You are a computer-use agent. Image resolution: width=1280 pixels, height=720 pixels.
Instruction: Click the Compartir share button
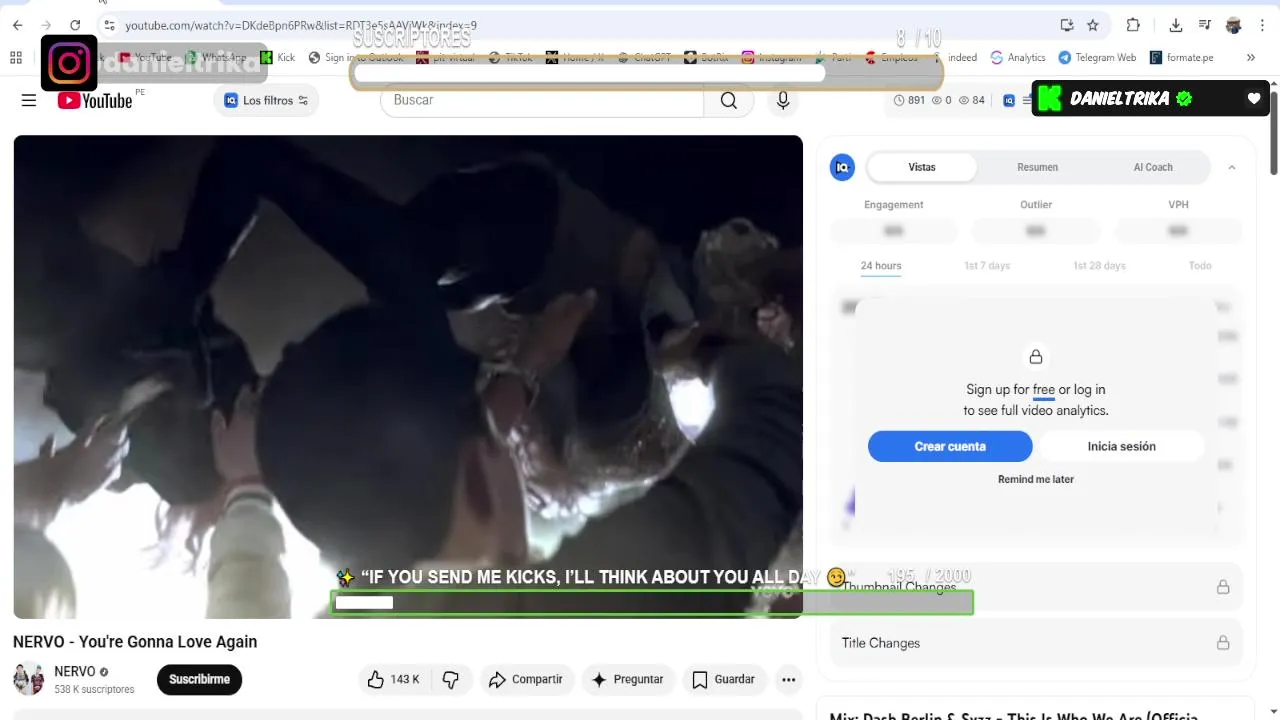526,679
